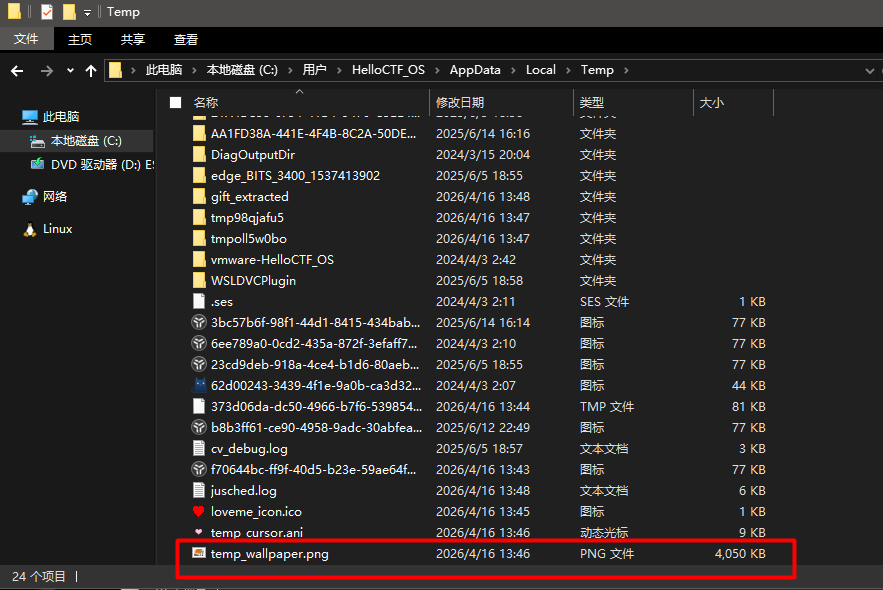Open the recent locations dropdown arrow

coord(70,70)
